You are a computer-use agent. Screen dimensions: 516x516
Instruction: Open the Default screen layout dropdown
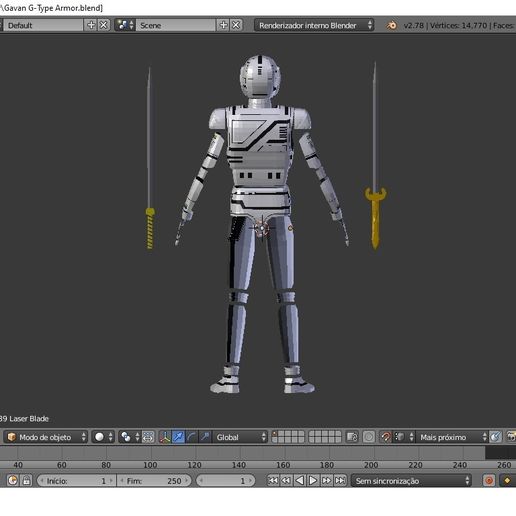(x=43, y=25)
